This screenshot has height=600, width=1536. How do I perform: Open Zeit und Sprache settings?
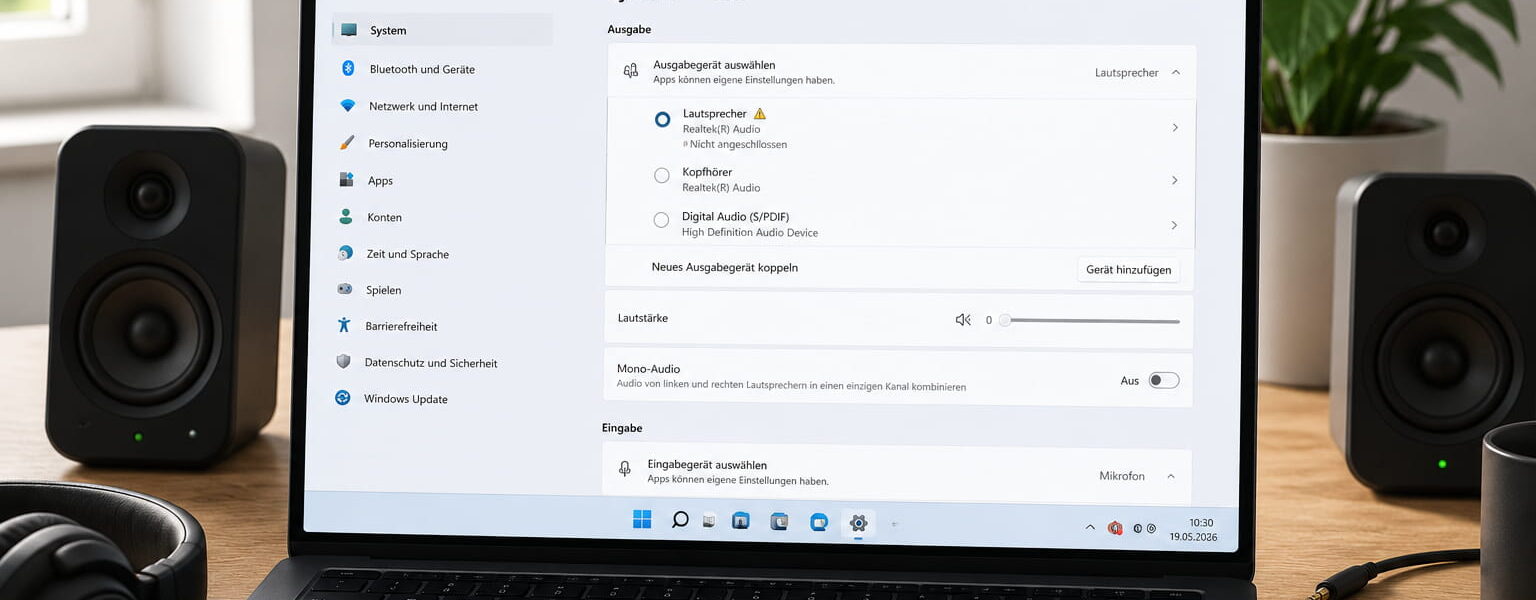[x=408, y=254]
